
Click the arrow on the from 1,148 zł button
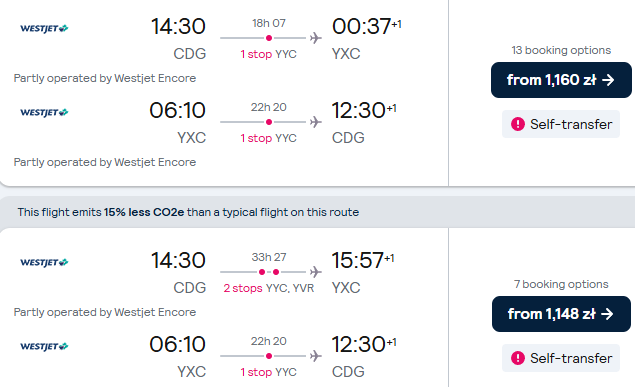click(x=607, y=314)
